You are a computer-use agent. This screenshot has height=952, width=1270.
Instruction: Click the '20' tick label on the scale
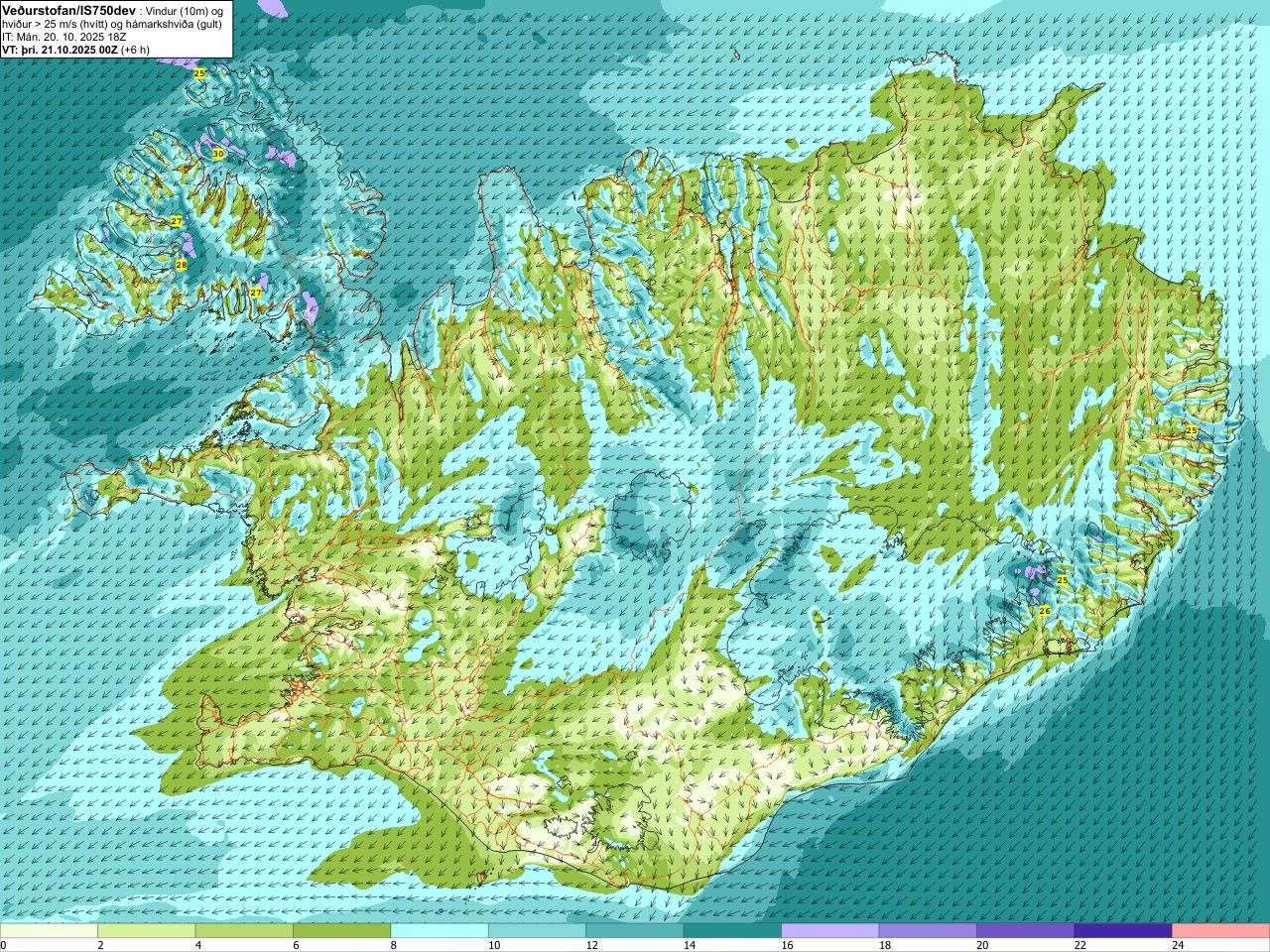[x=982, y=946]
